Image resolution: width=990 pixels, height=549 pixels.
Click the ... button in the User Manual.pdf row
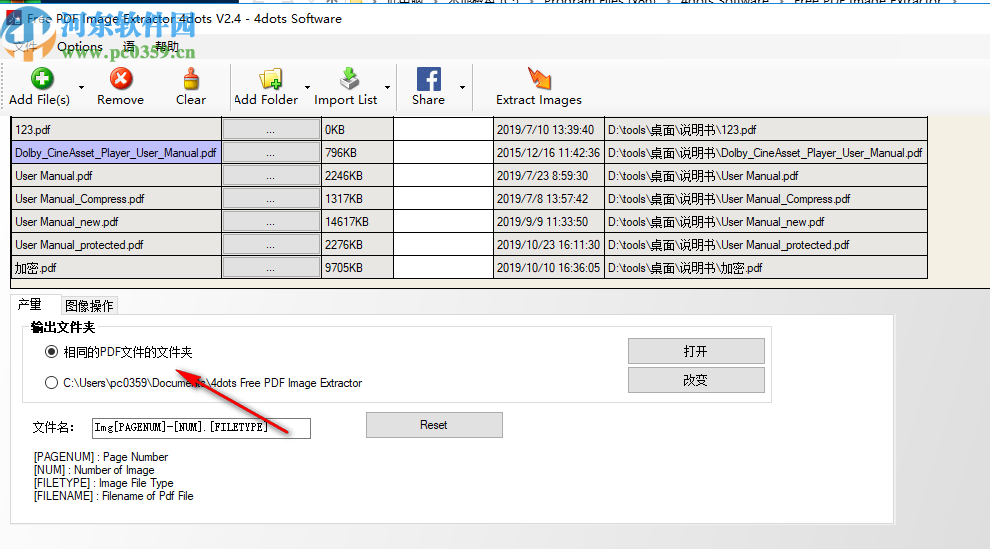271,176
